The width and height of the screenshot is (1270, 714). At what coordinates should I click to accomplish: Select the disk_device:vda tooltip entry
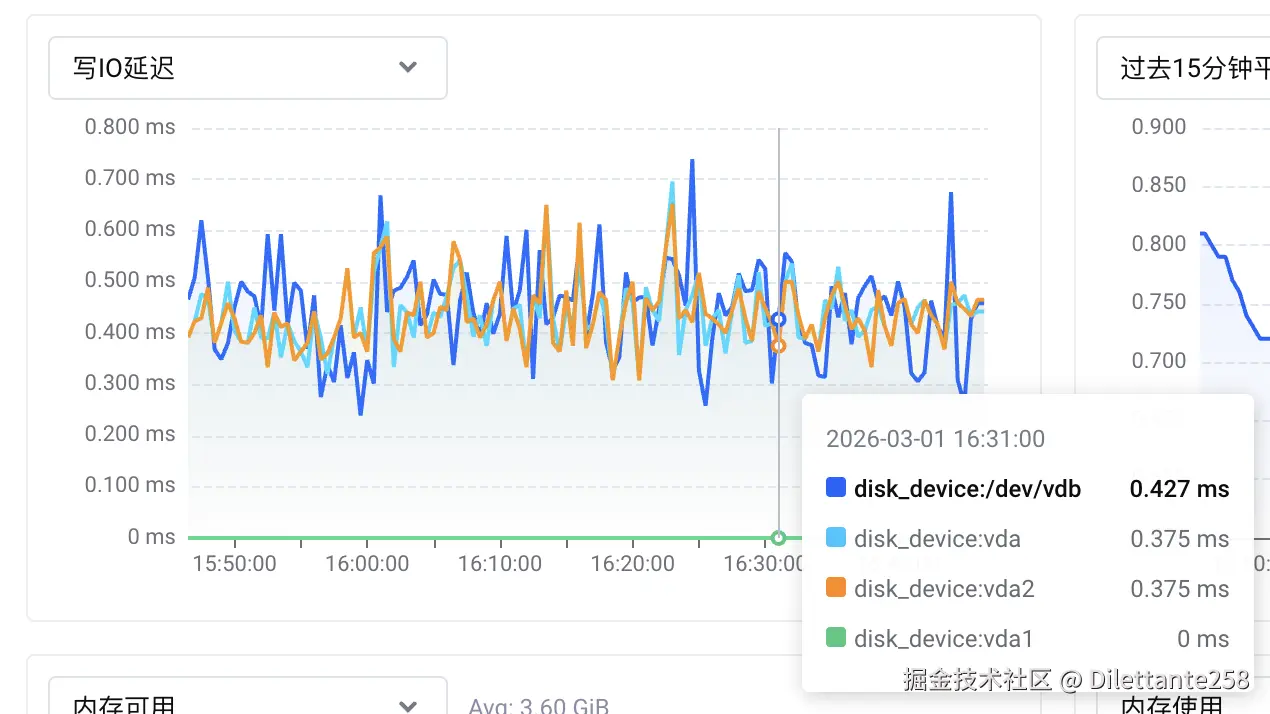[937, 539]
